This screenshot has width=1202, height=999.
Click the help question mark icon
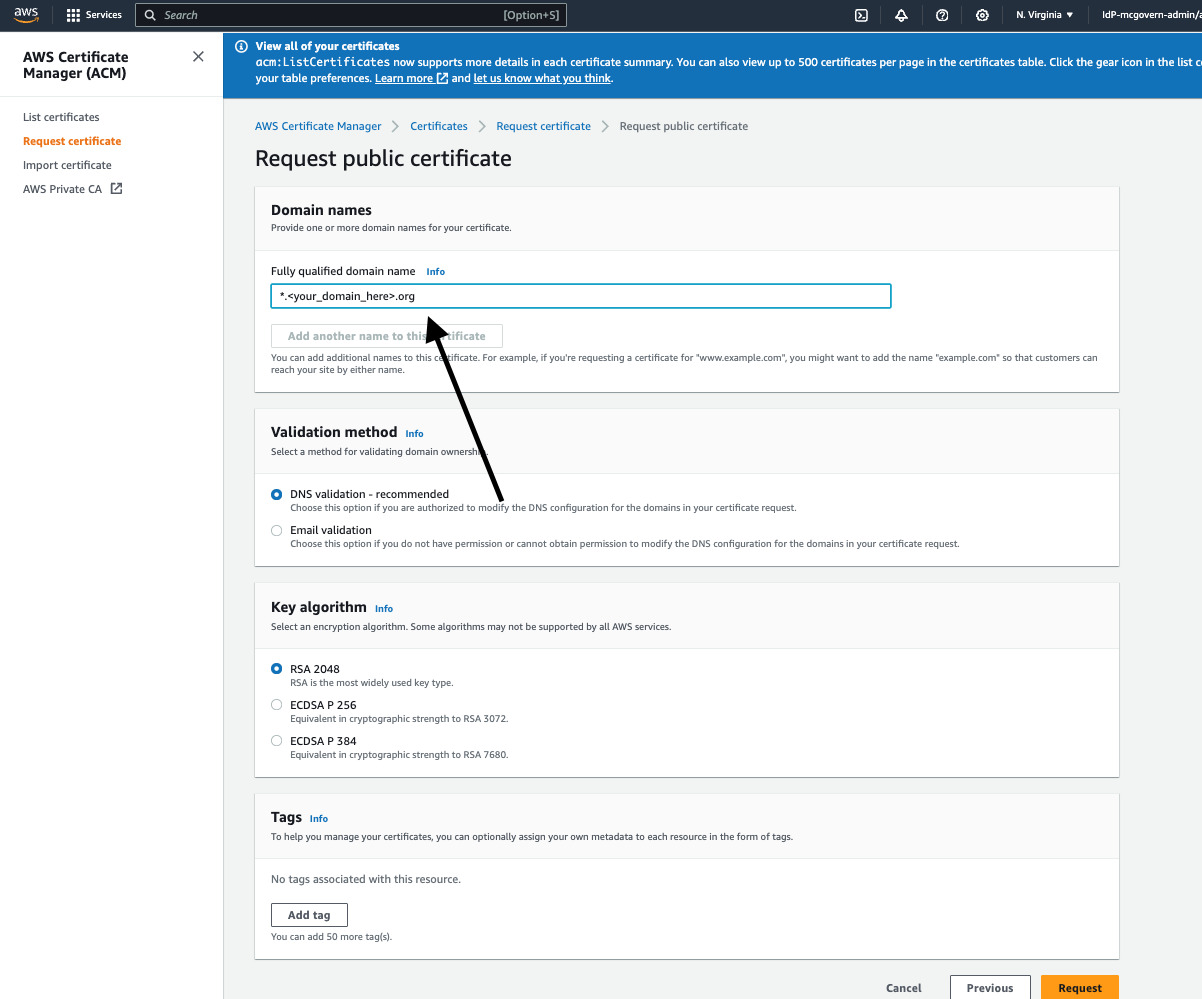click(x=942, y=15)
